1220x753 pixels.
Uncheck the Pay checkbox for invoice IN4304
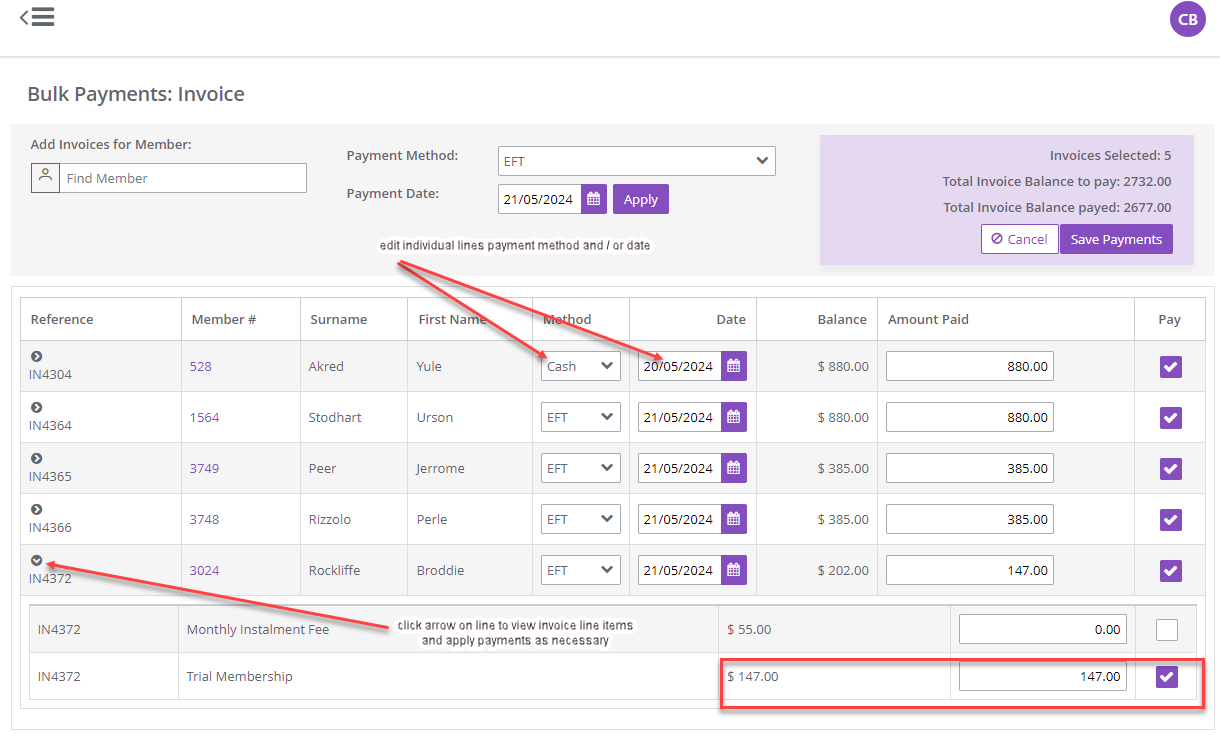coord(1170,366)
